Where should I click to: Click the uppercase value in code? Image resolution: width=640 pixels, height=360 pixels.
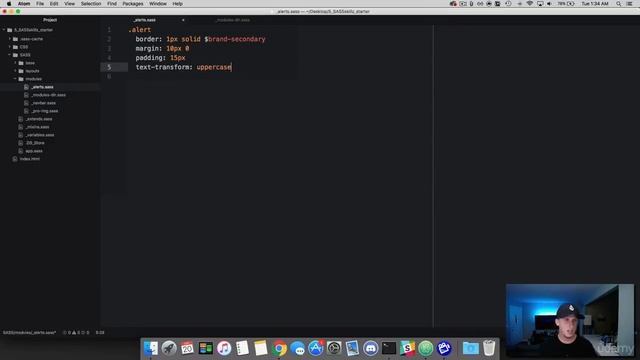click(x=214, y=67)
